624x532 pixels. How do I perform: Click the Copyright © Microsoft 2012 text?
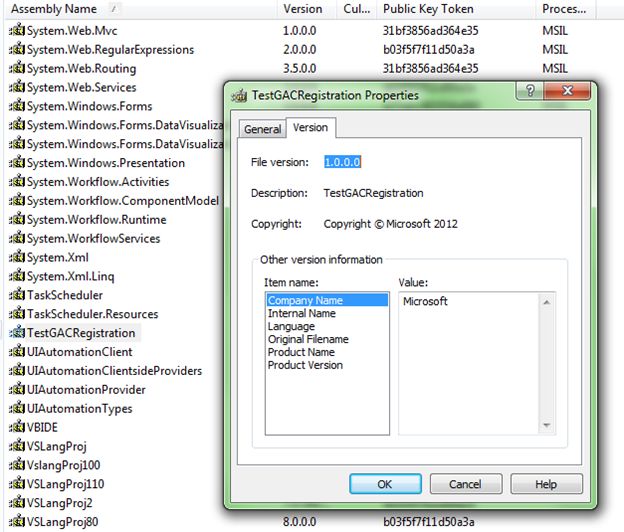pos(391,224)
